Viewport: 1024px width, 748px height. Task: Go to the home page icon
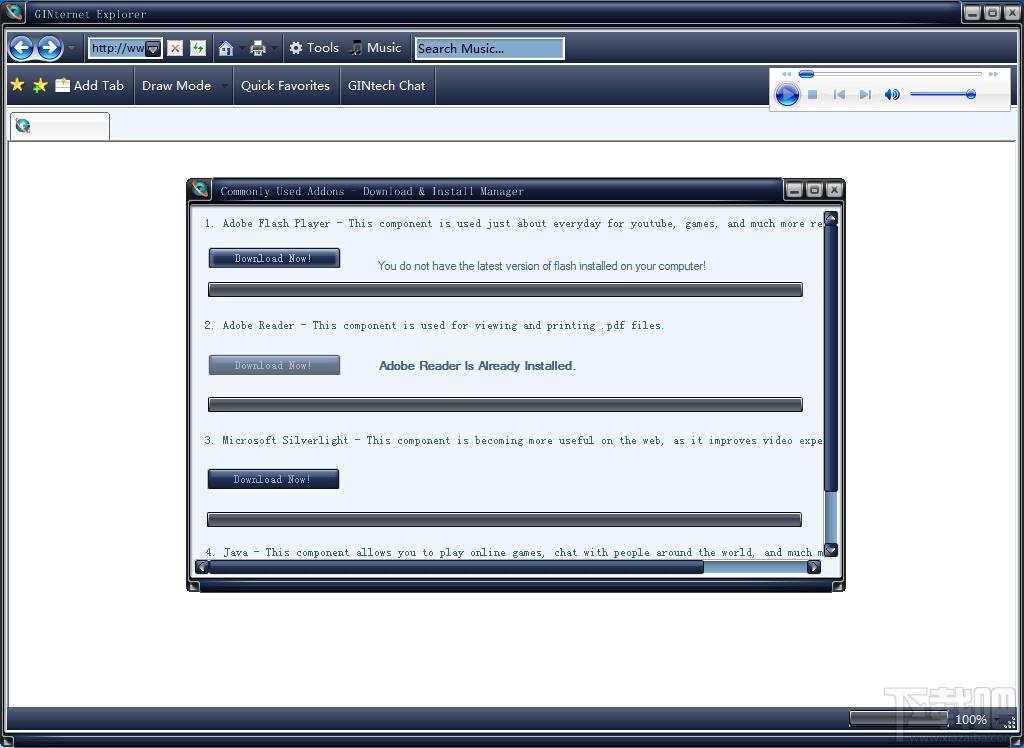click(226, 48)
